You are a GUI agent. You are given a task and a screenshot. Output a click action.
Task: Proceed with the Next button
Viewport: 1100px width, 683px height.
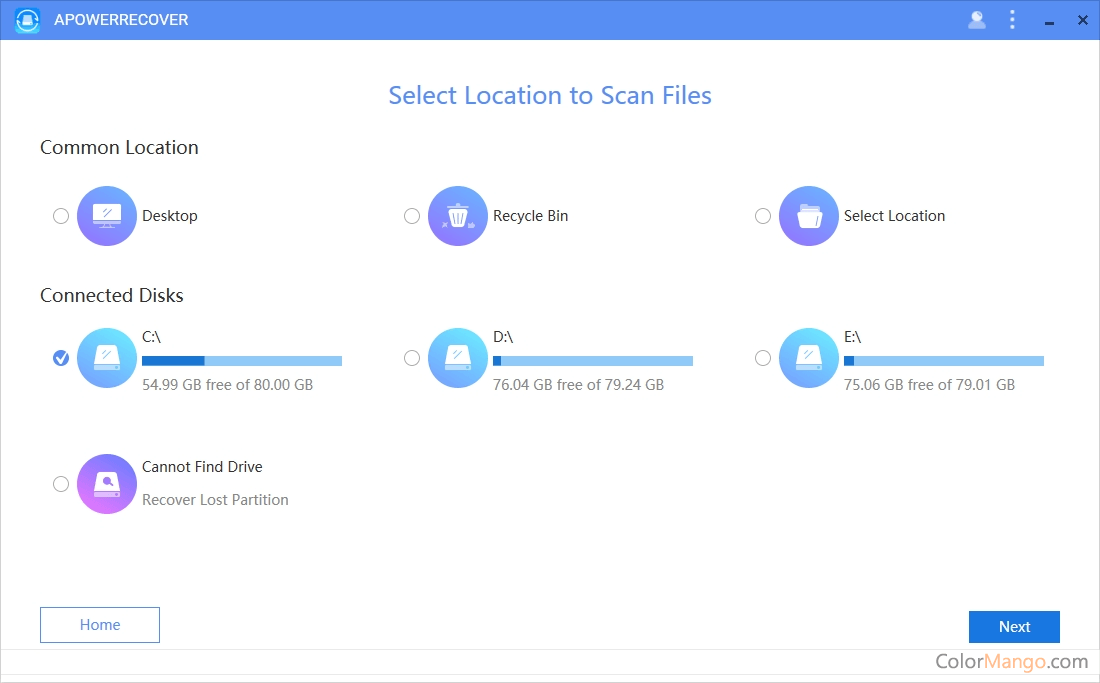coord(1014,627)
